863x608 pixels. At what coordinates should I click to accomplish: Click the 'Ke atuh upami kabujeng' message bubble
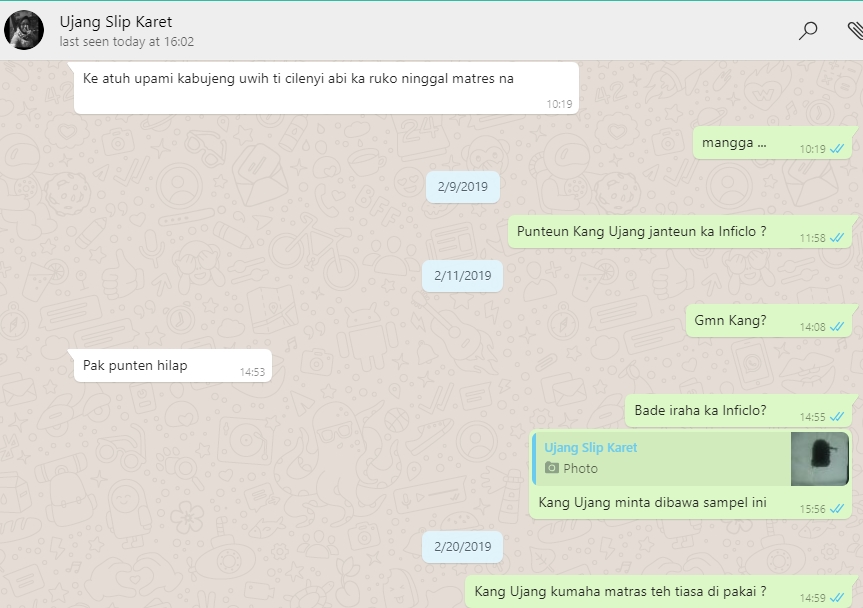(298, 79)
